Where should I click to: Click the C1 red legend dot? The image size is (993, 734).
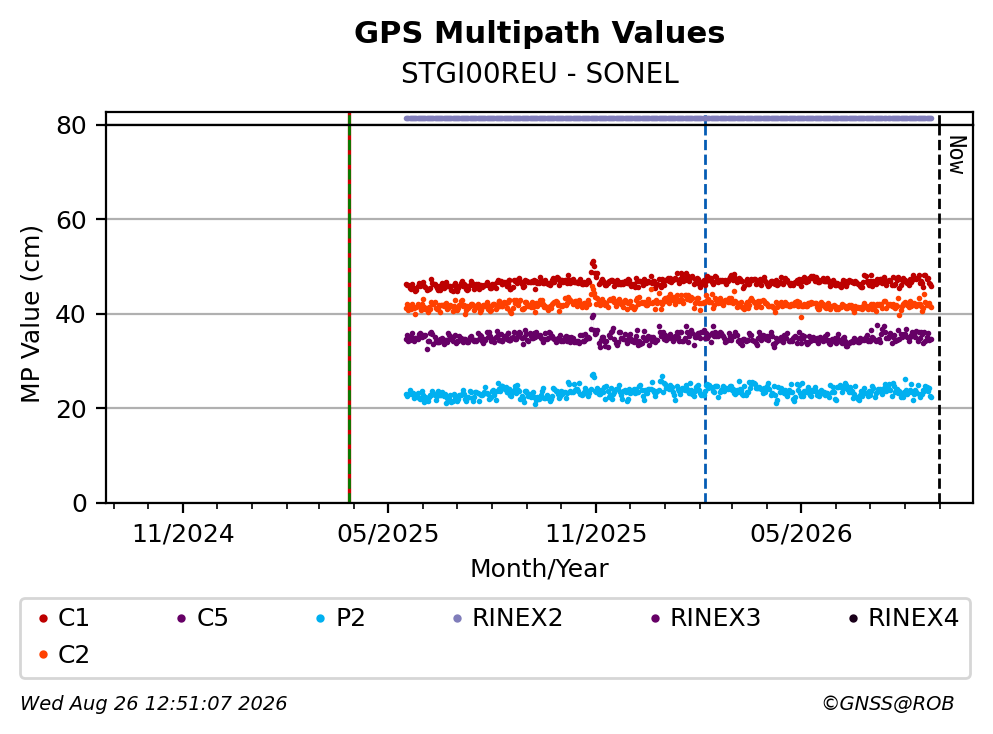(x=43, y=618)
